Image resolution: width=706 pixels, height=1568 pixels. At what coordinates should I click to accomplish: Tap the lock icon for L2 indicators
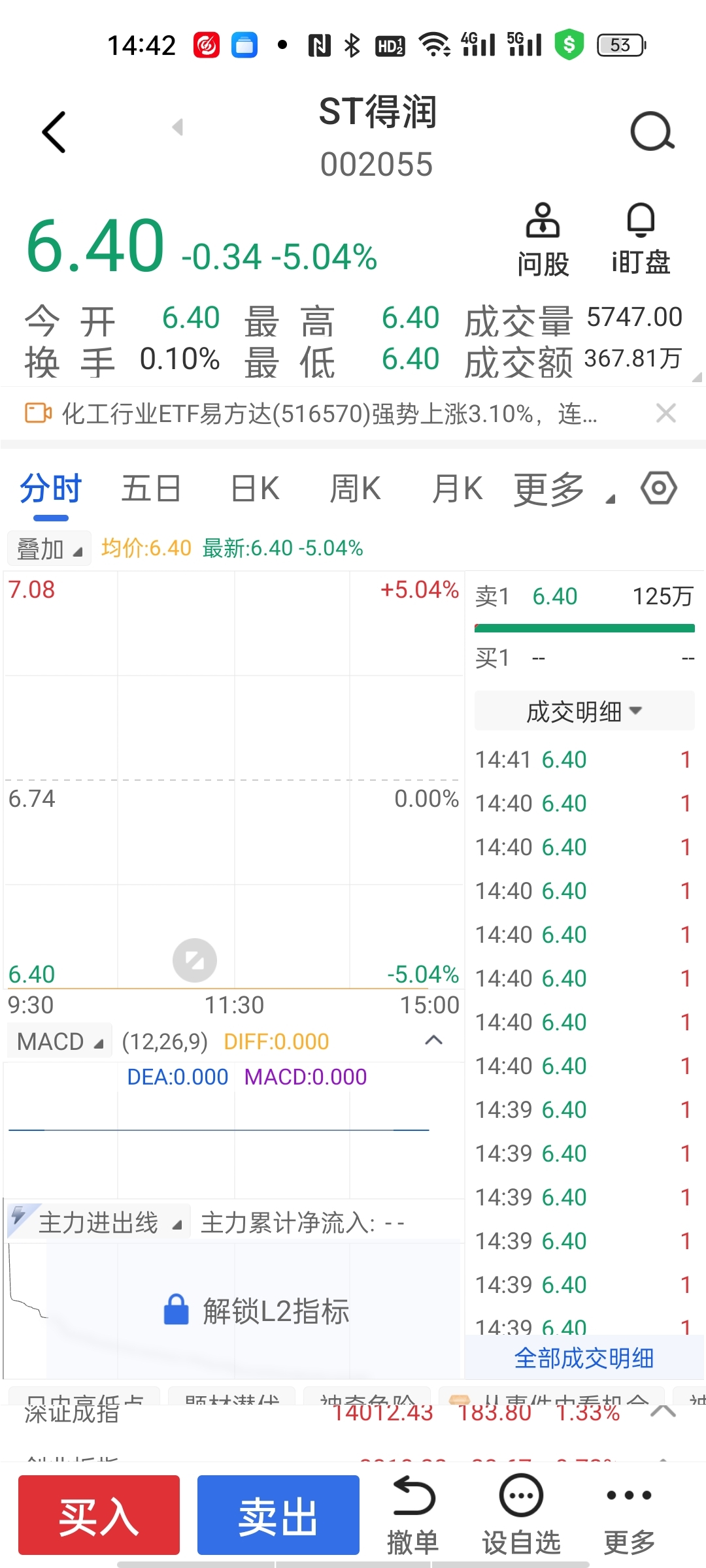pos(176,1309)
